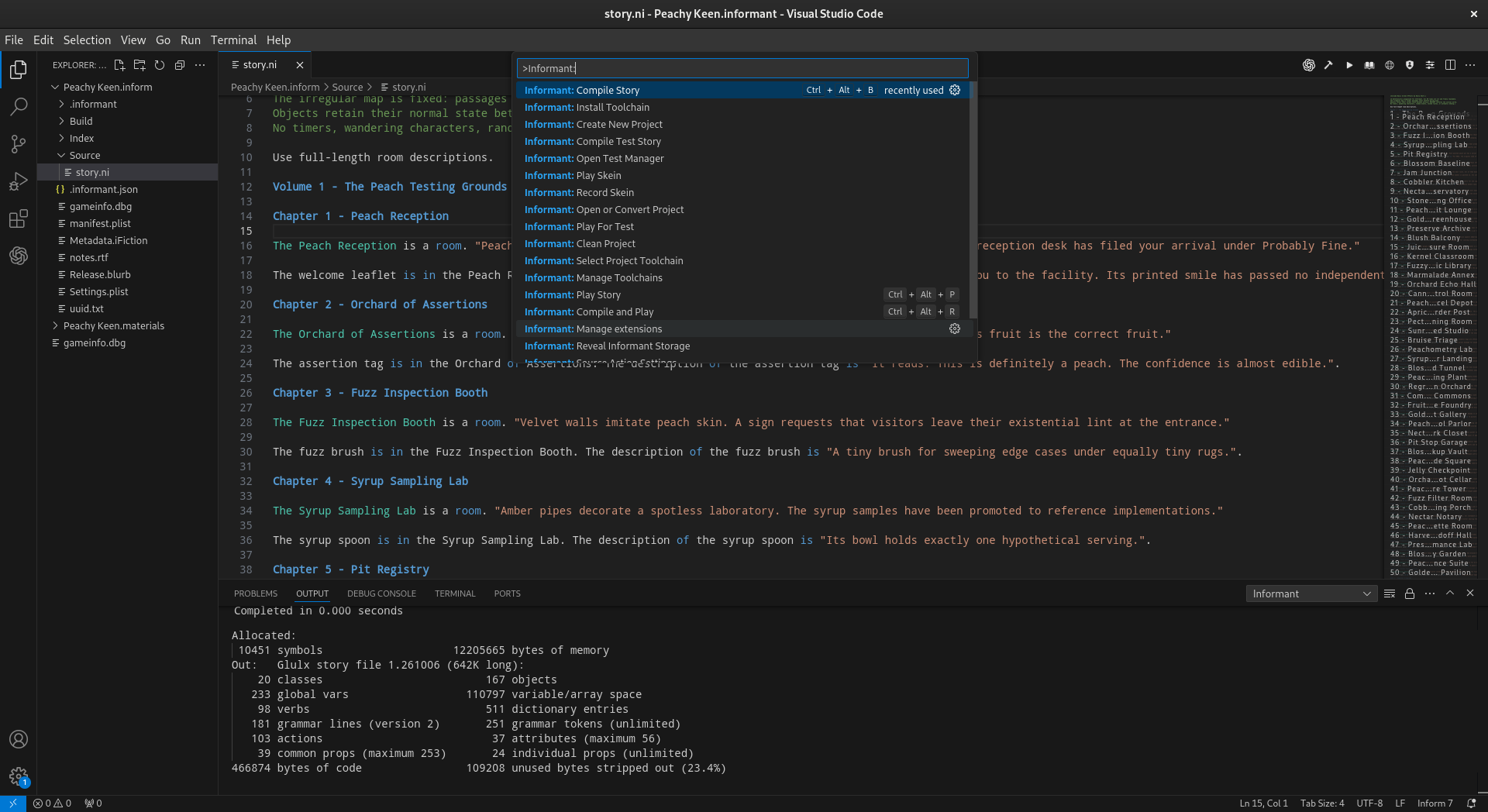
Task: Expand the Build folder
Action: tap(128, 121)
